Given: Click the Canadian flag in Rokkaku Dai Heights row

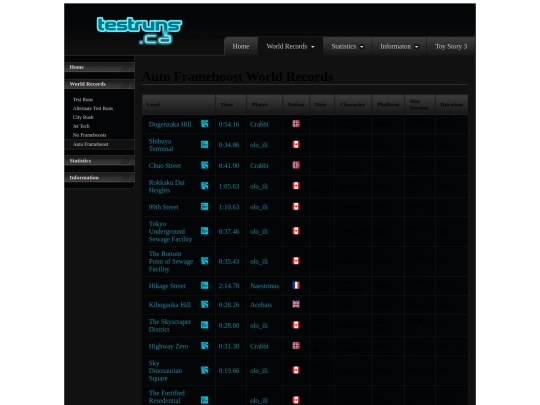Looking at the screenshot, I should (x=296, y=186).
